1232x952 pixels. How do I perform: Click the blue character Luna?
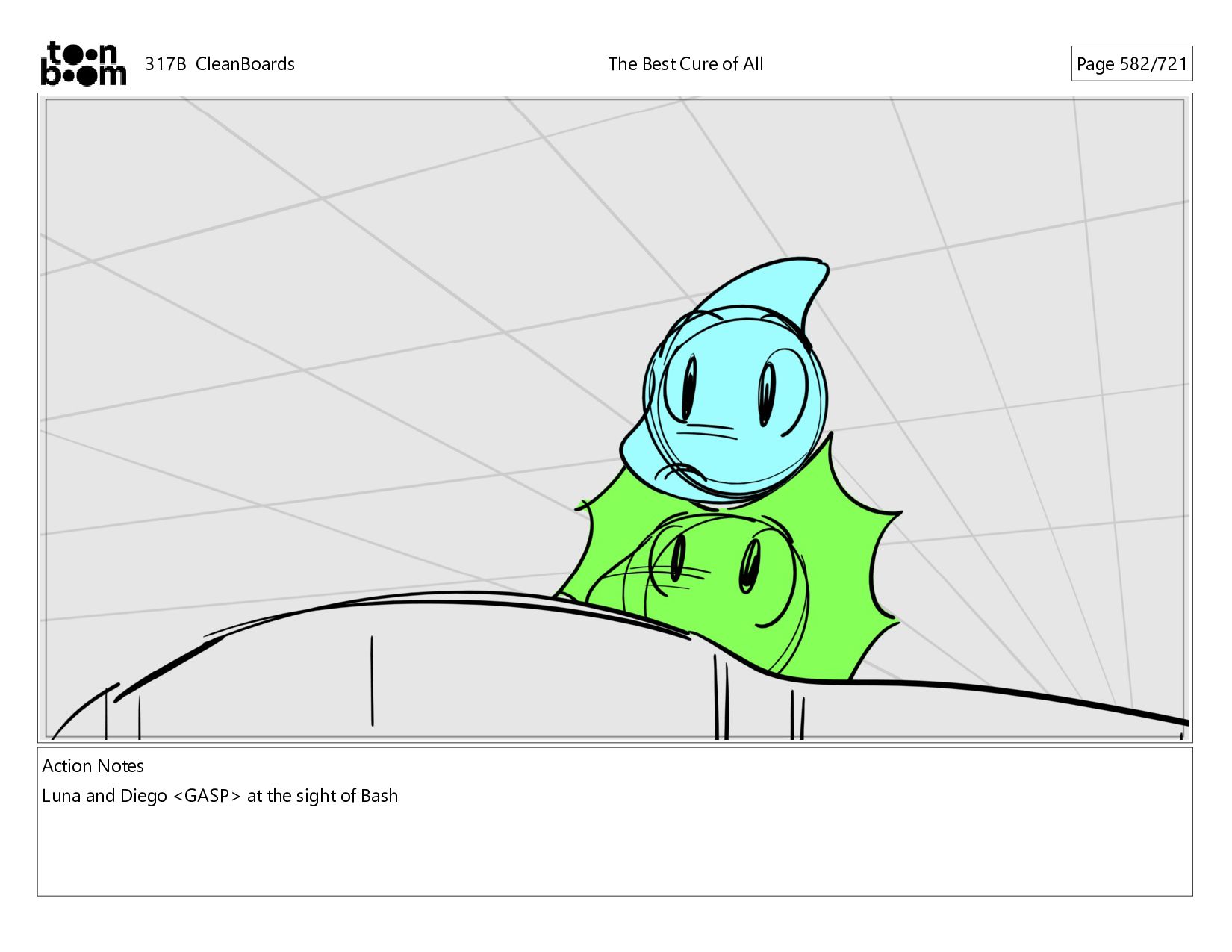coord(726,381)
